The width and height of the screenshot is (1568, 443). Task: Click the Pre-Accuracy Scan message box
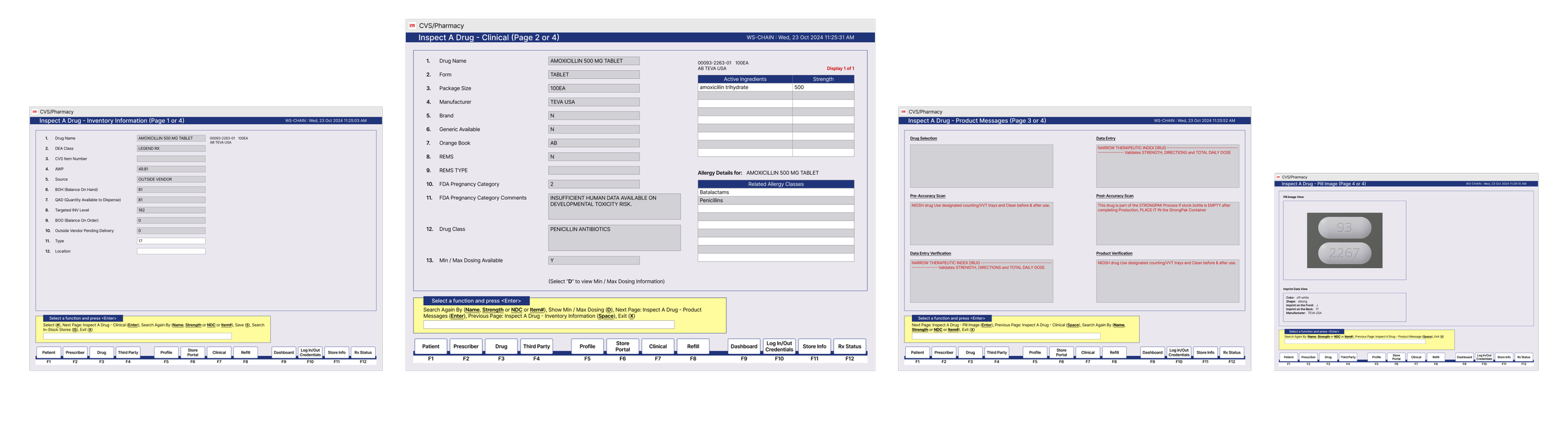(982, 223)
